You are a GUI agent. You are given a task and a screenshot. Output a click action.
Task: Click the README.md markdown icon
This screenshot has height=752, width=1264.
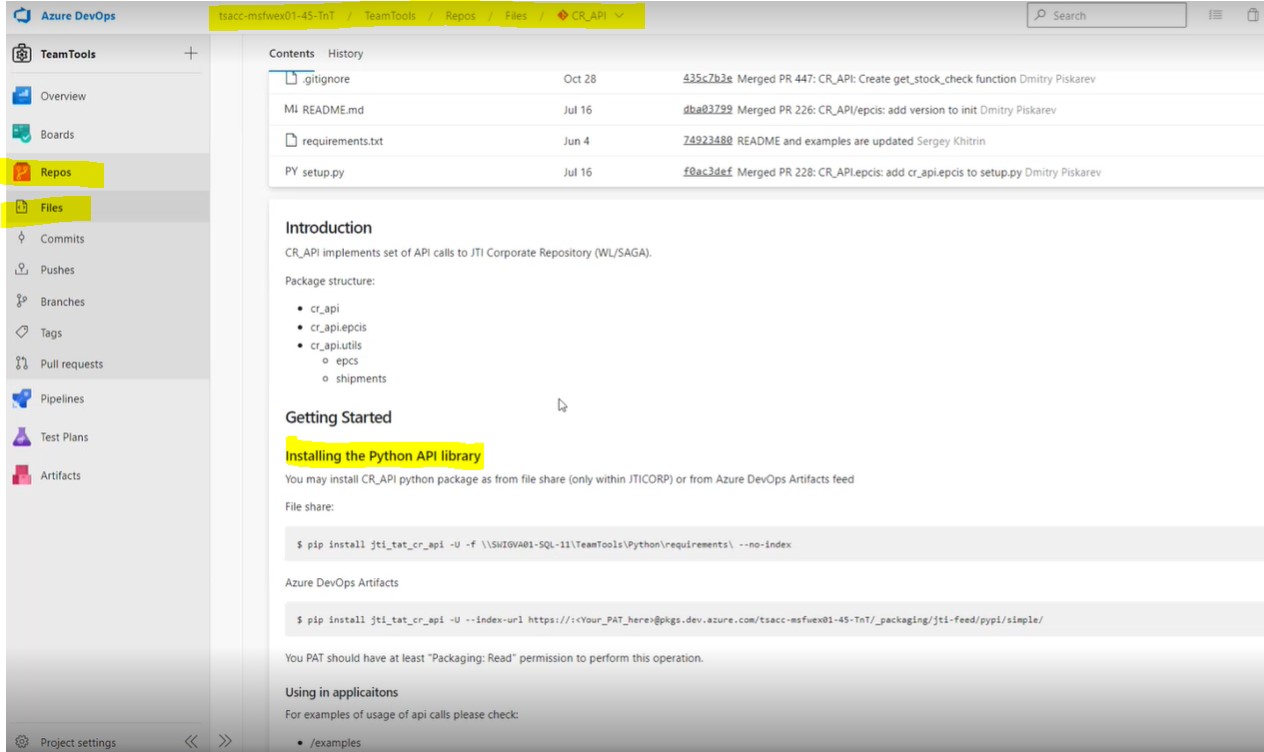(x=292, y=109)
